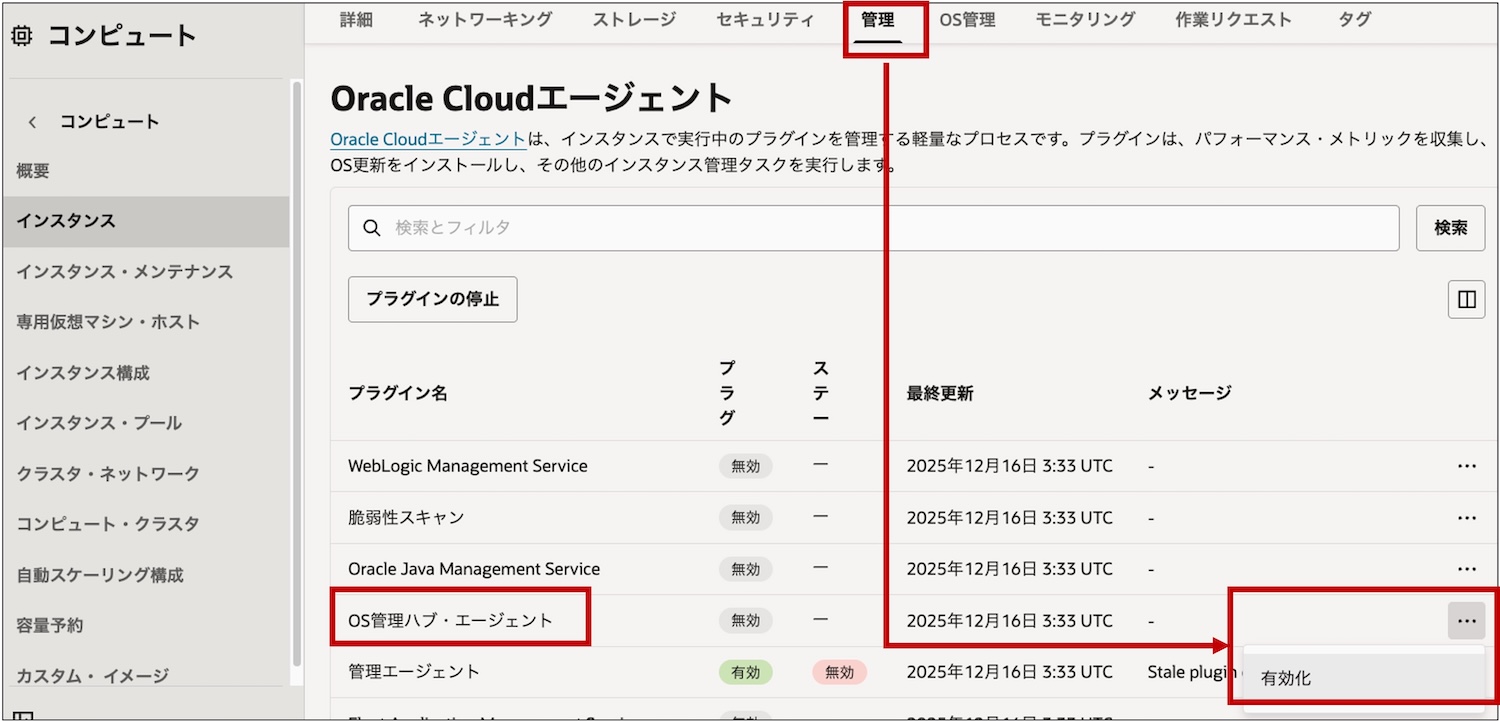Open actions menu for OS管理ハブ・エージェント
Viewport: 1500px width, 721px height.
(1466, 621)
